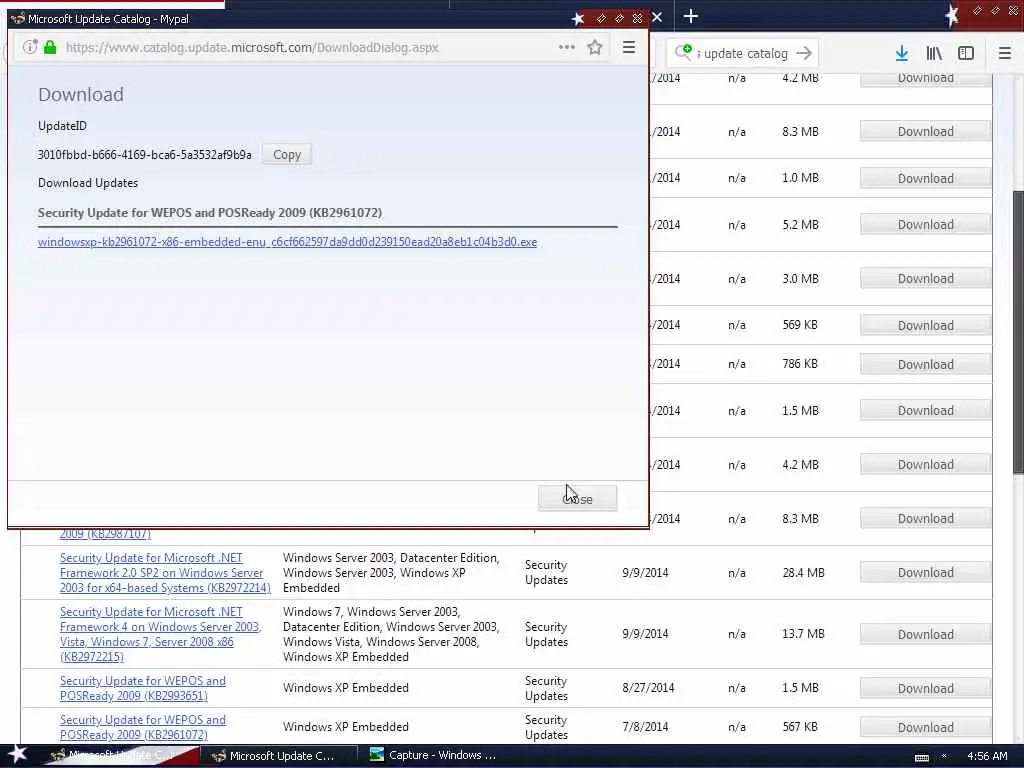Screen dimensions: 1024x768
Task: Click the Microsoft Update Catalog - Mypal title
Action: [108, 19]
